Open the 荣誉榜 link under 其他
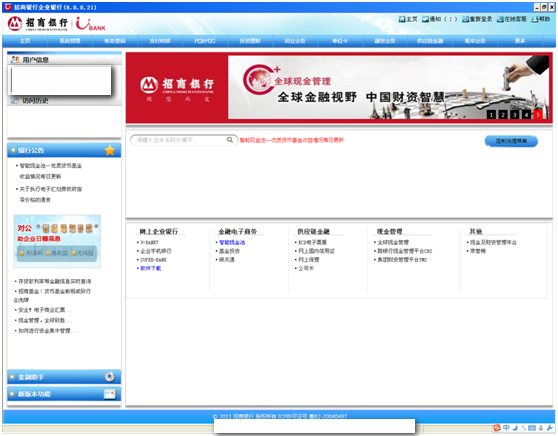Screen dimensions: 558x436 [478, 251]
